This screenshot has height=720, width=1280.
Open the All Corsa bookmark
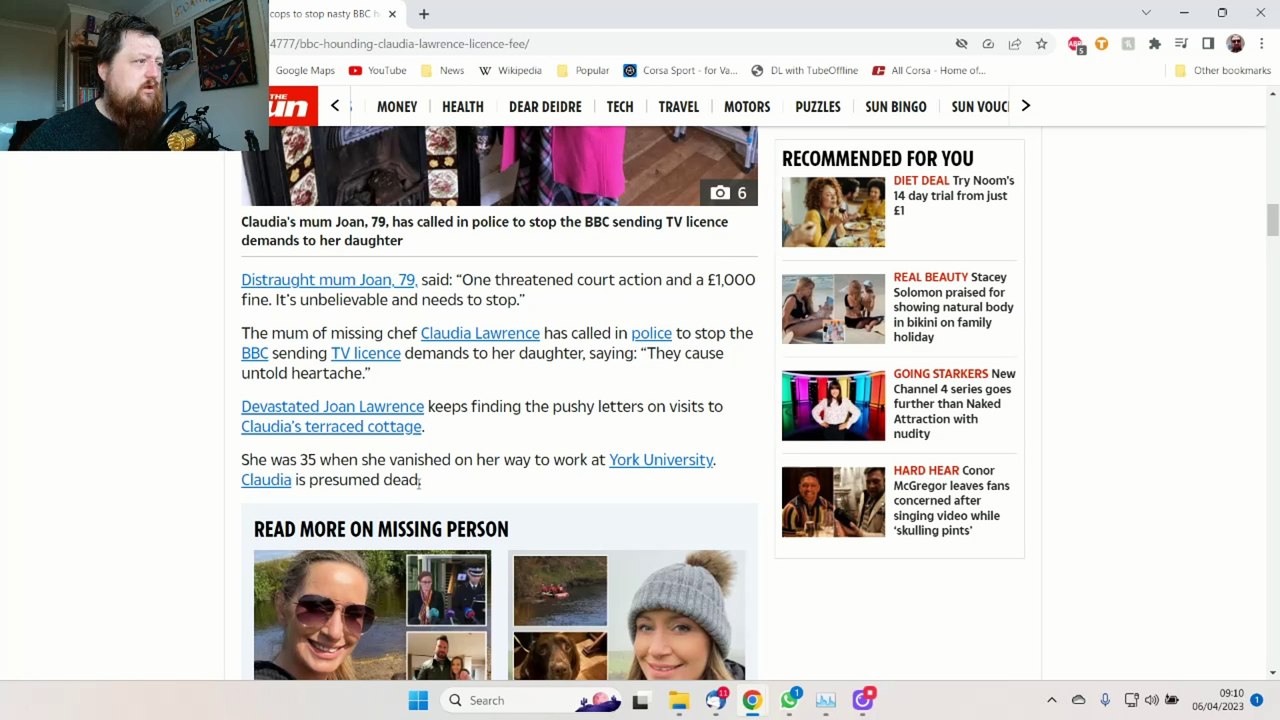[929, 70]
